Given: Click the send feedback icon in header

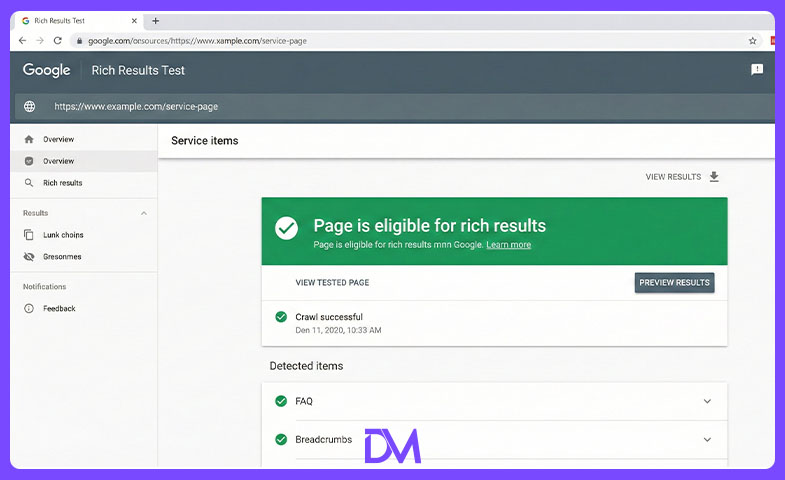Looking at the screenshot, I should click(x=757, y=70).
